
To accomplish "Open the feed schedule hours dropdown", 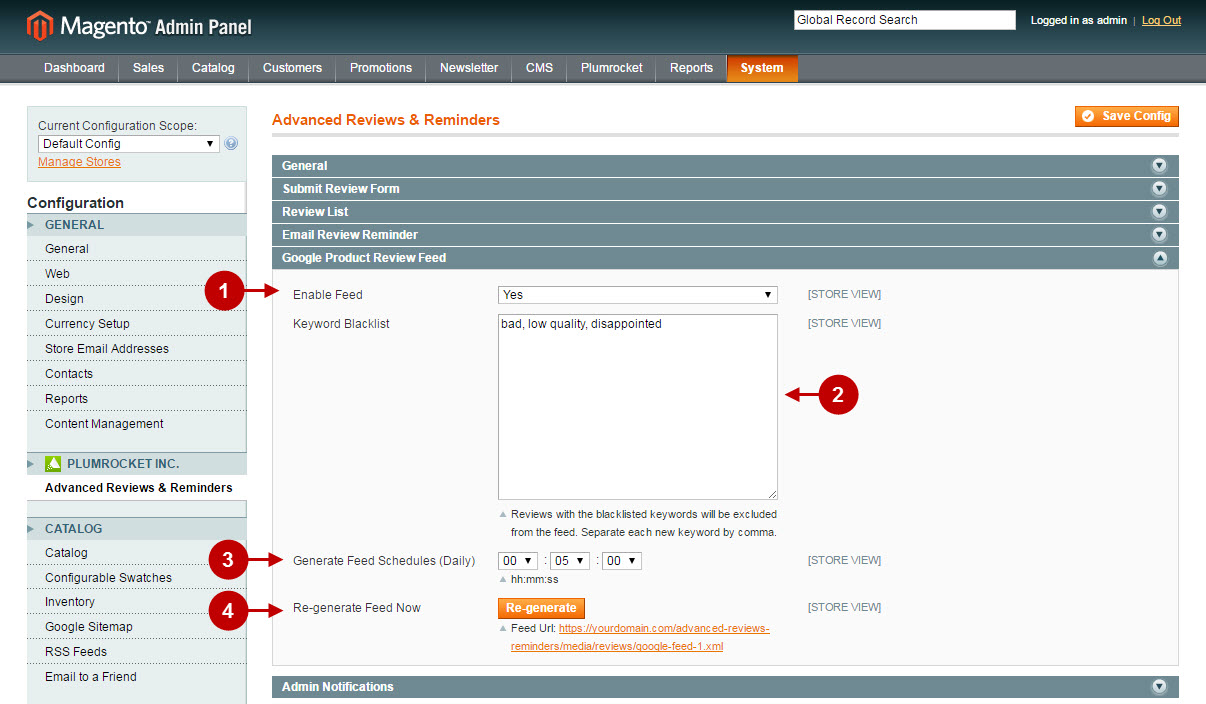I will pyautogui.click(x=518, y=561).
